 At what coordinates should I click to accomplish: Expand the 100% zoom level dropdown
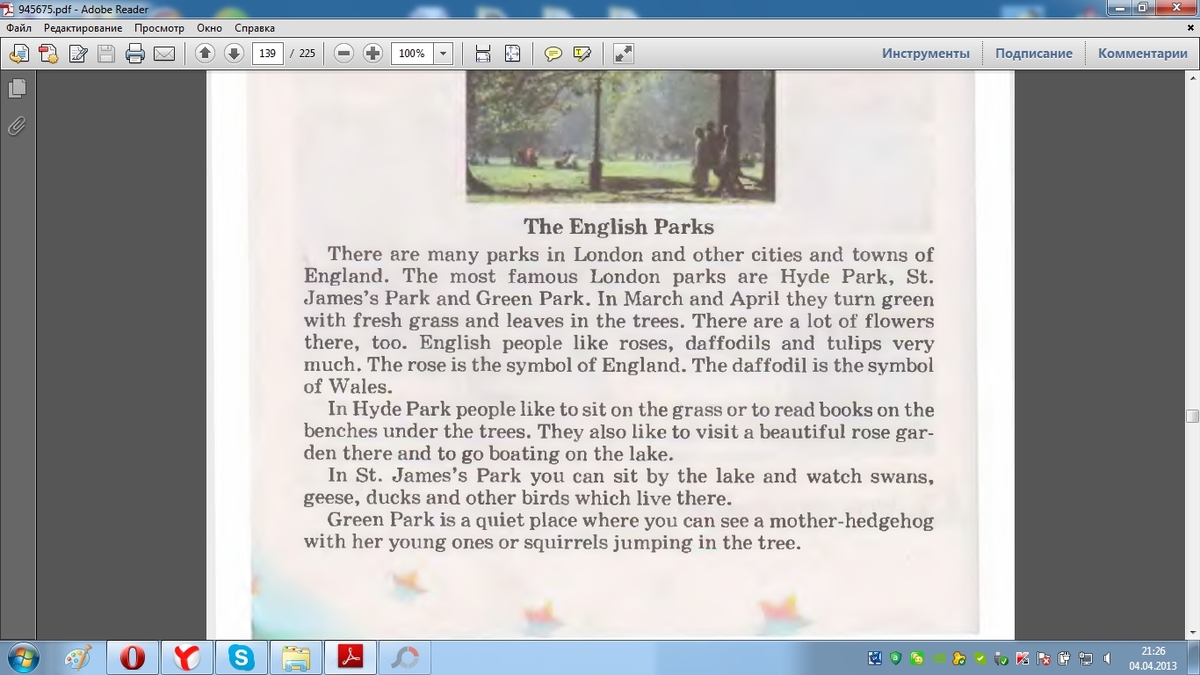pos(443,54)
